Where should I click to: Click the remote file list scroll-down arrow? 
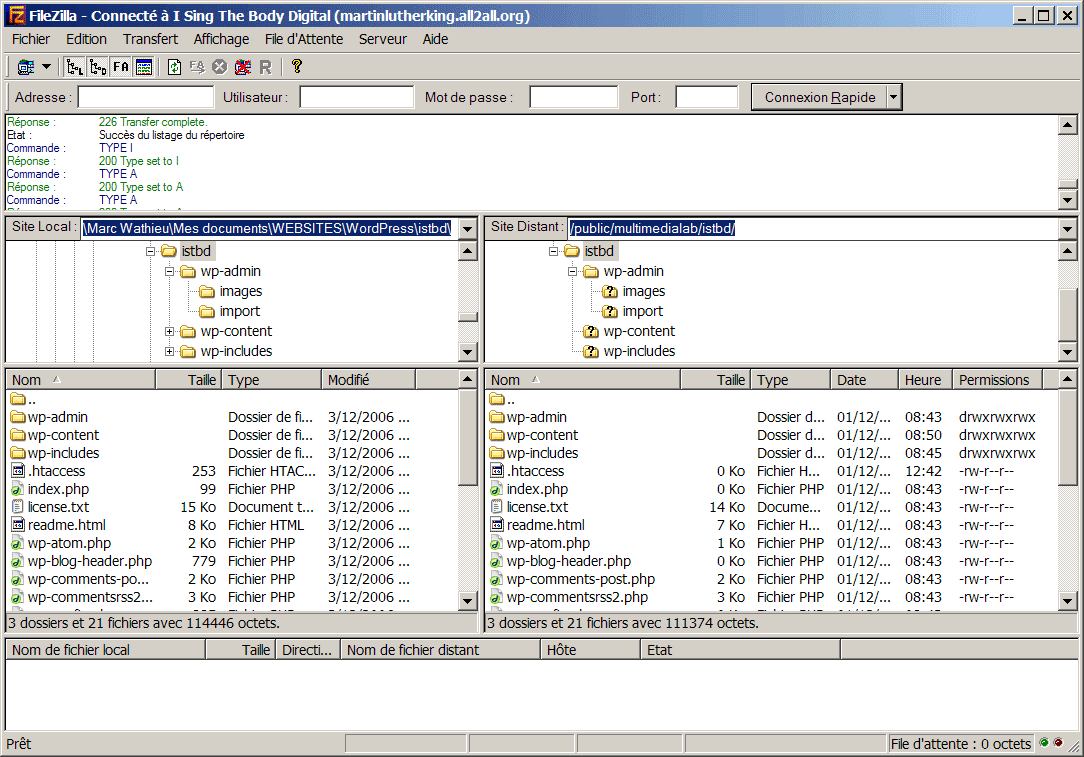1067,601
